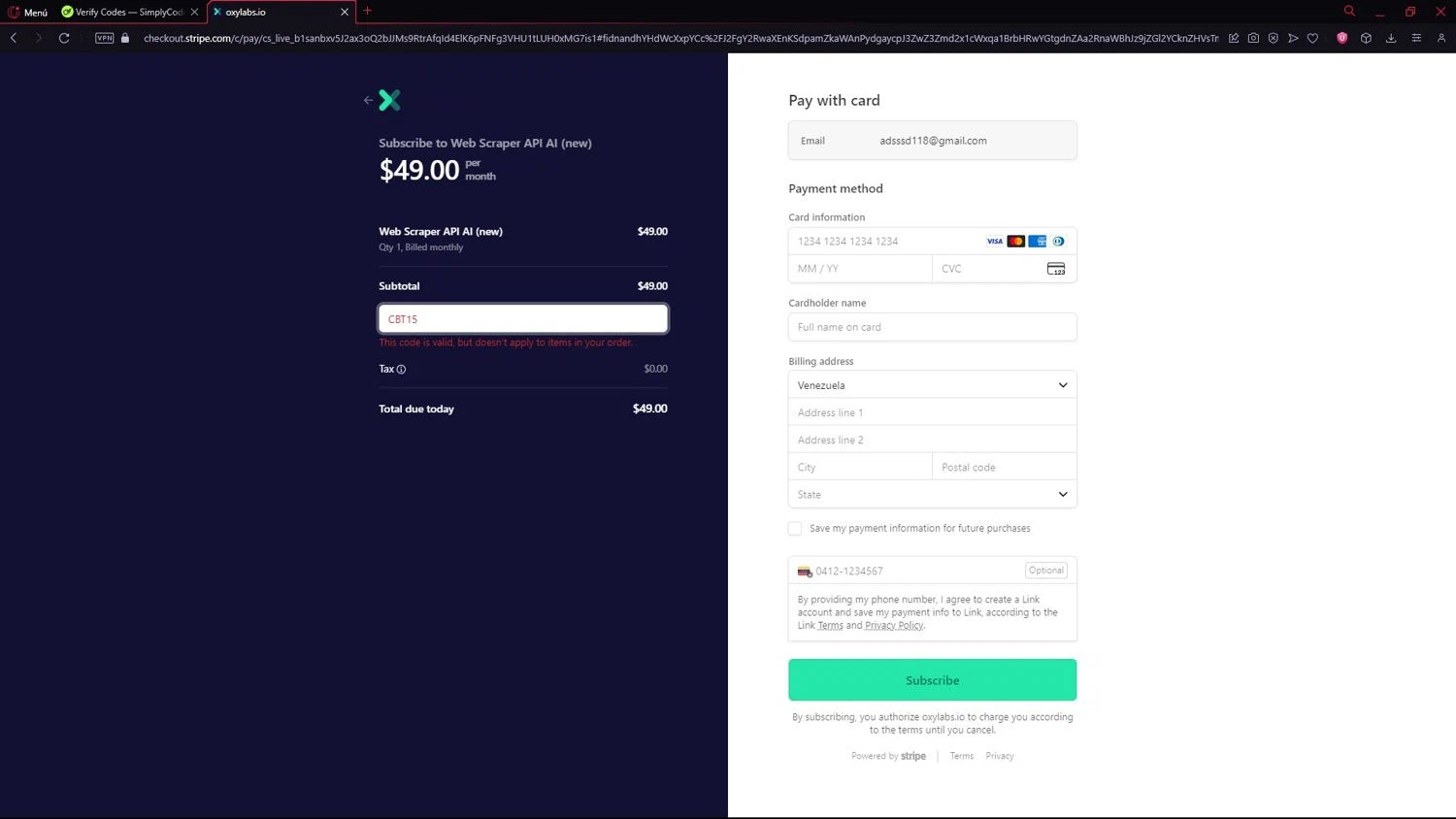Image resolution: width=1456 pixels, height=819 pixels.
Task: Switch to the Verify Codes — SimplyCodes tab
Action: coord(121,12)
